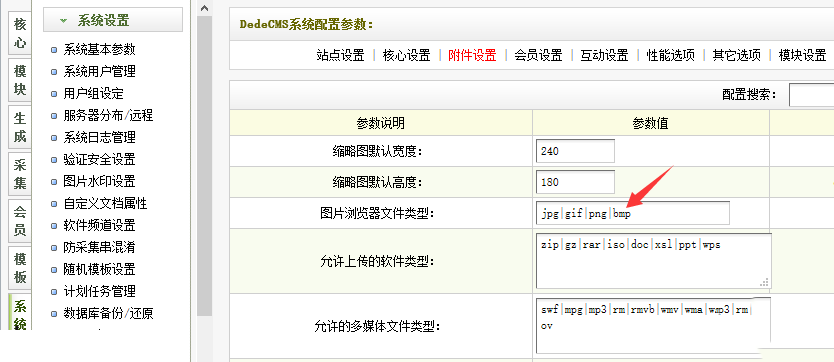This screenshot has height=362, width=834.
Task: Click the 图片浏览器文件类型 label
Action: pos(377,213)
